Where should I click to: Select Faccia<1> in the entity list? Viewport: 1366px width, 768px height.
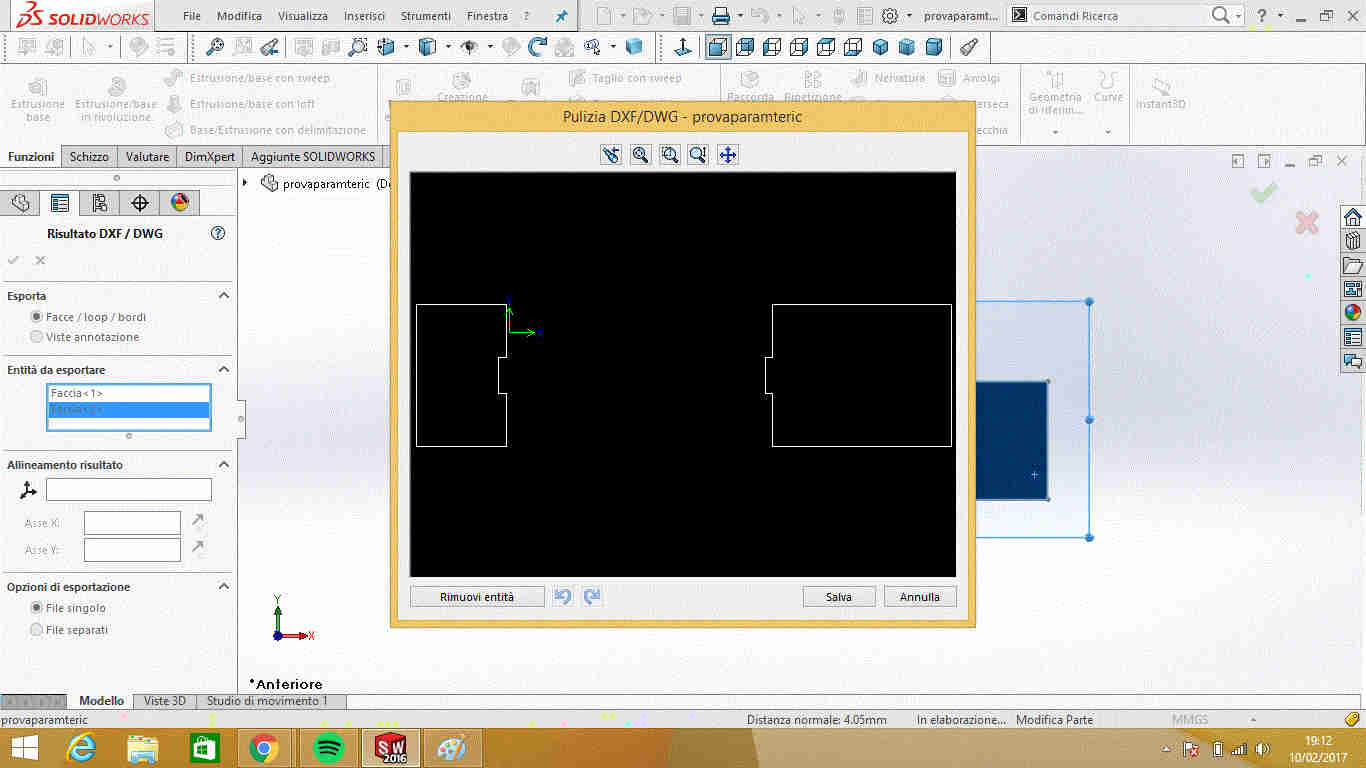tap(128, 393)
